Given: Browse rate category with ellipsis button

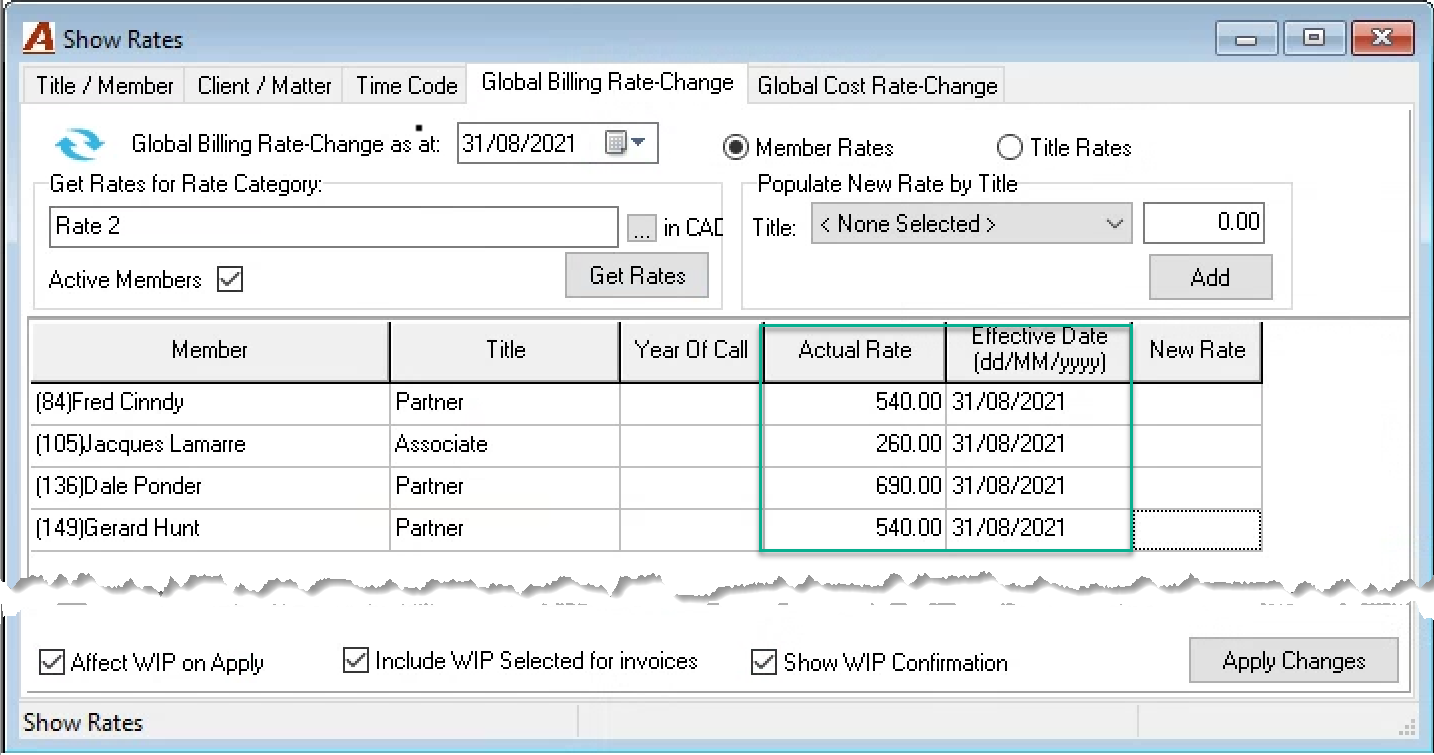Looking at the screenshot, I should point(641,228).
